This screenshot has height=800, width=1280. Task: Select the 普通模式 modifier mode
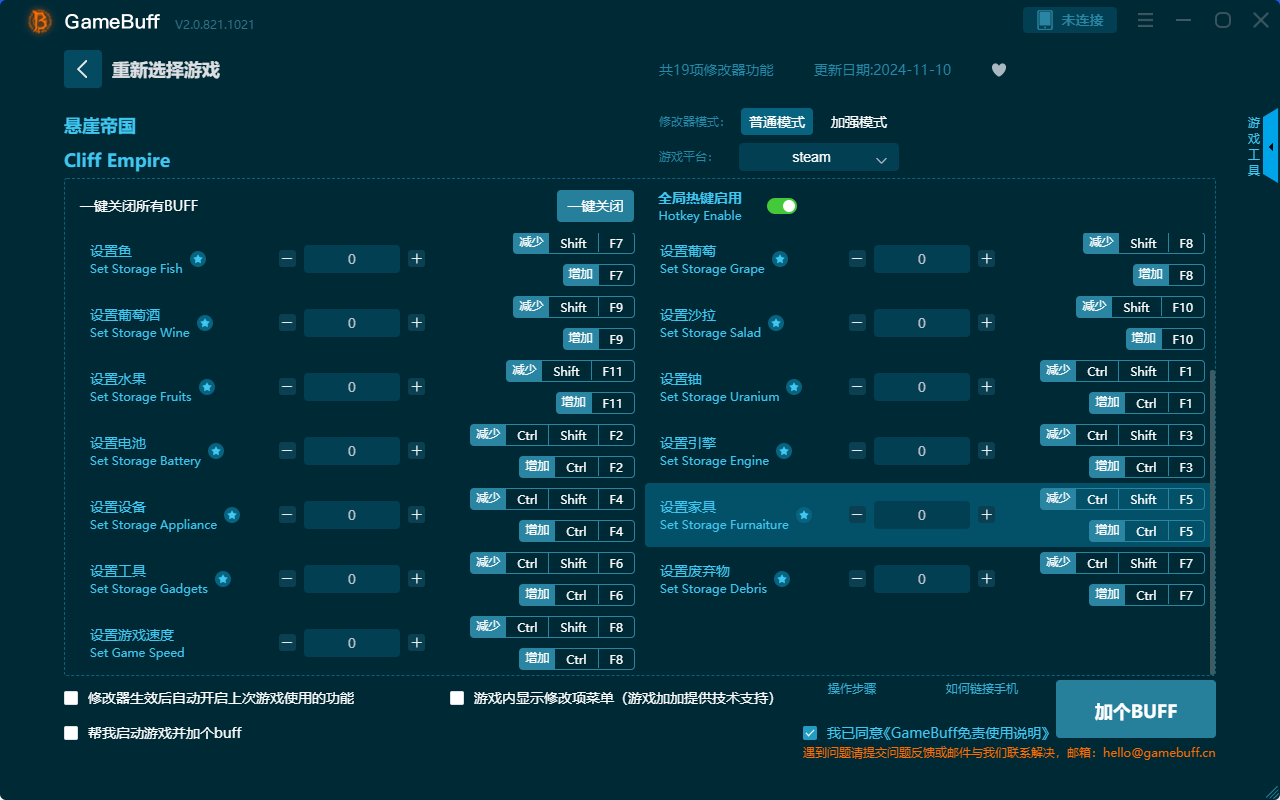click(x=776, y=121)
